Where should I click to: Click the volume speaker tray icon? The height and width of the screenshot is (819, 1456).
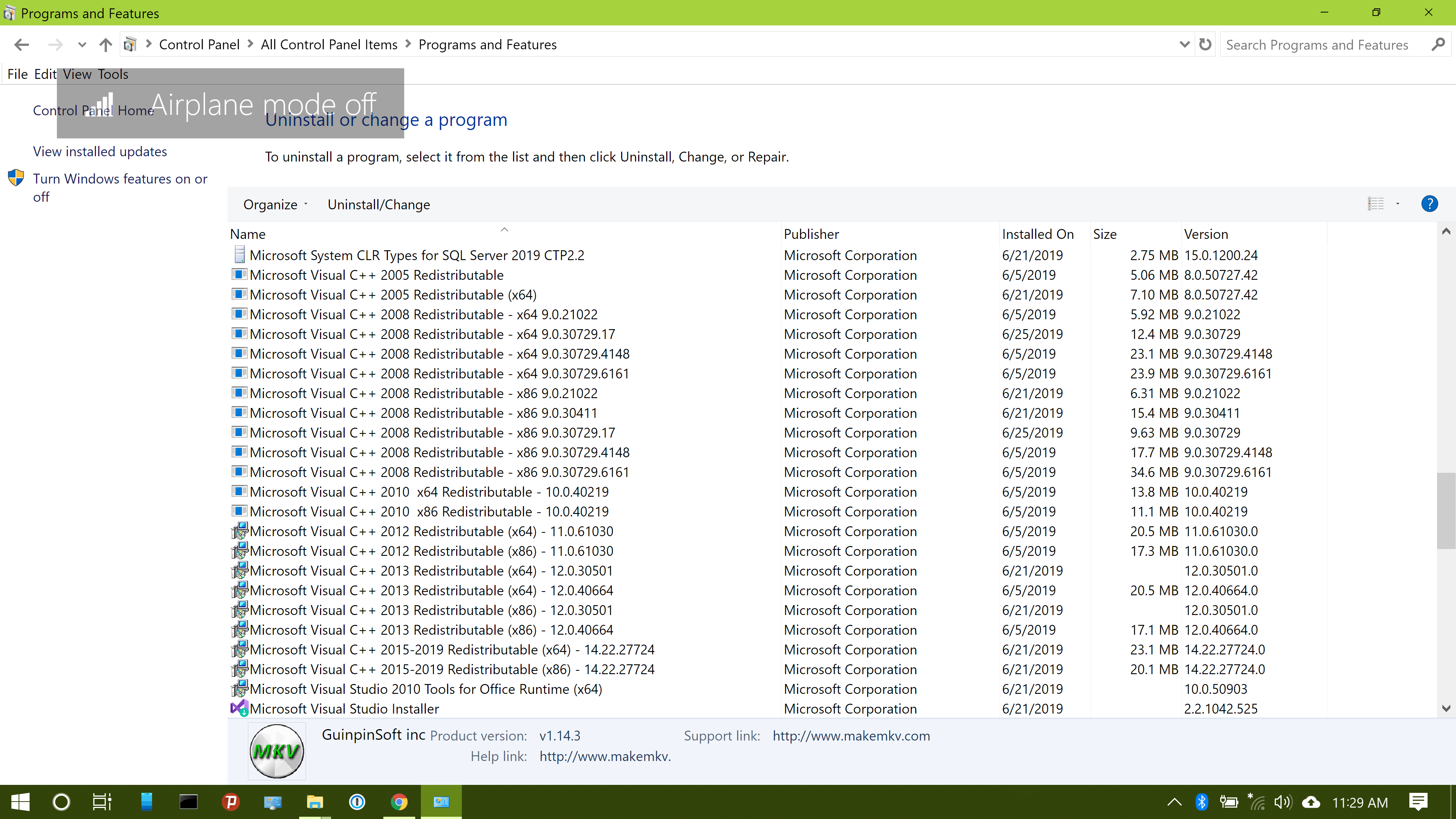[1283, 802]
